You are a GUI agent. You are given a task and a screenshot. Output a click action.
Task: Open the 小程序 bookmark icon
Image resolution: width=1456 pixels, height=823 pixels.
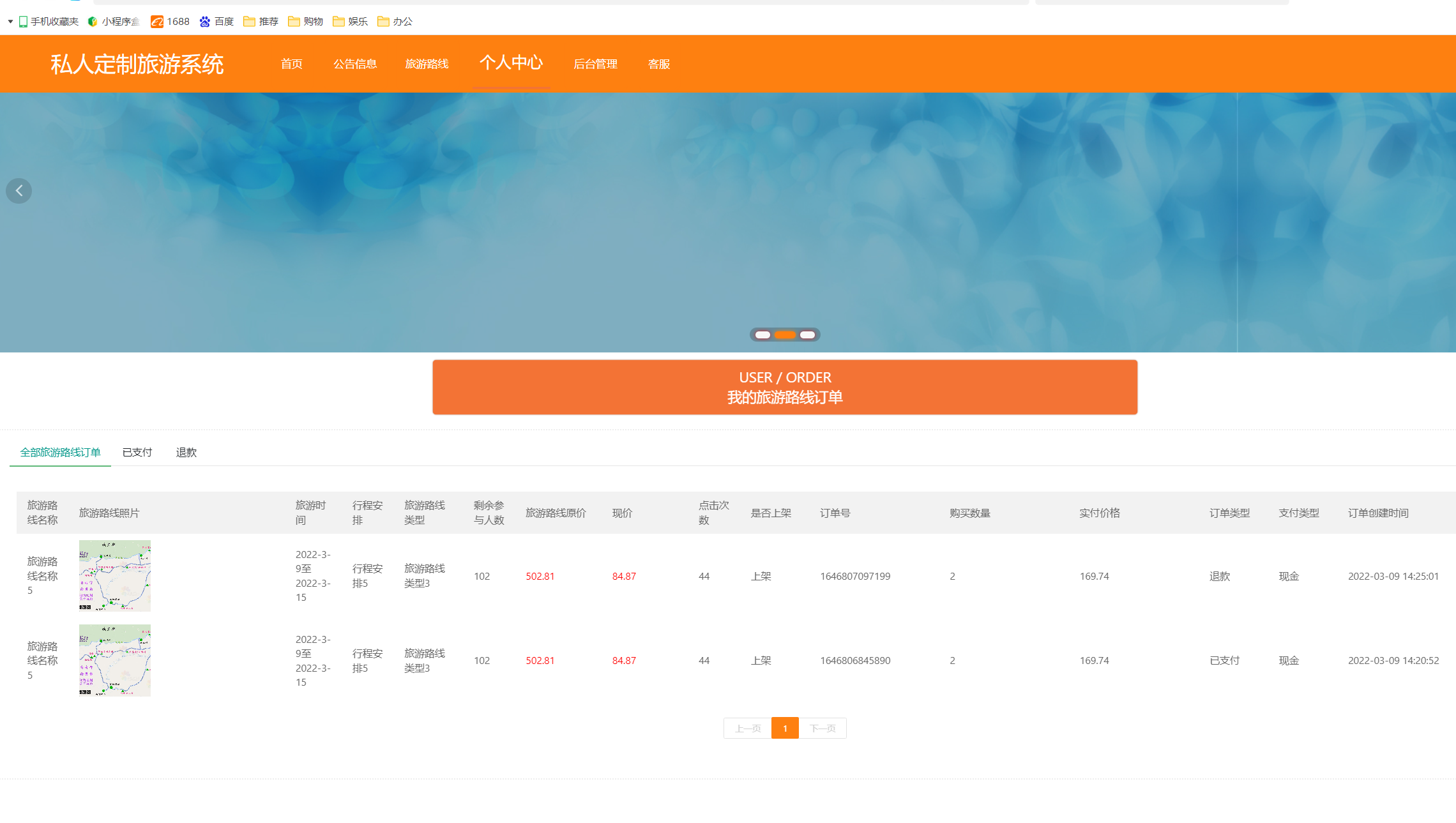(x=93, y=22)
